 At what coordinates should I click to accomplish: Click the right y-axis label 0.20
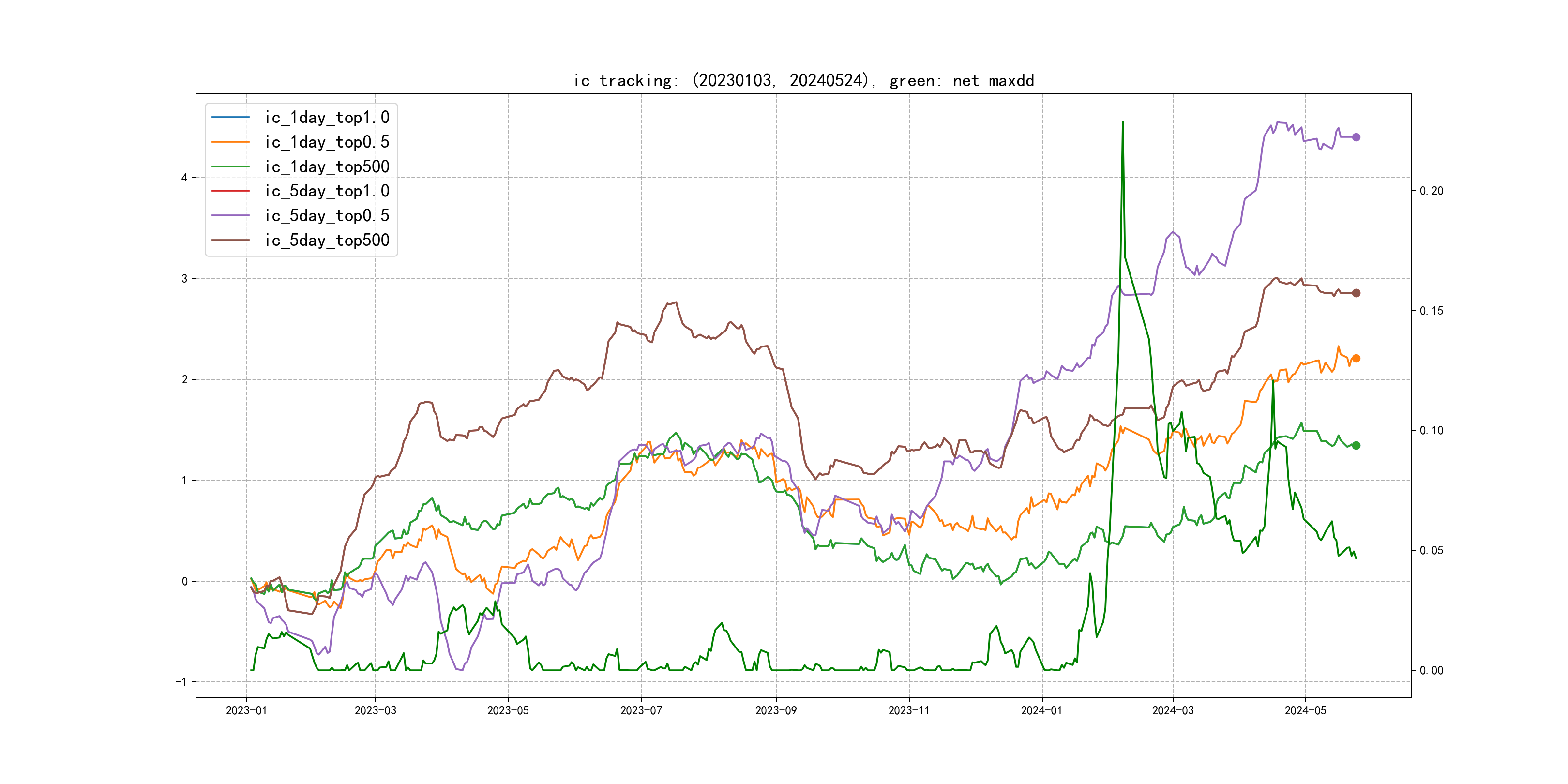tap(1431, 191)
